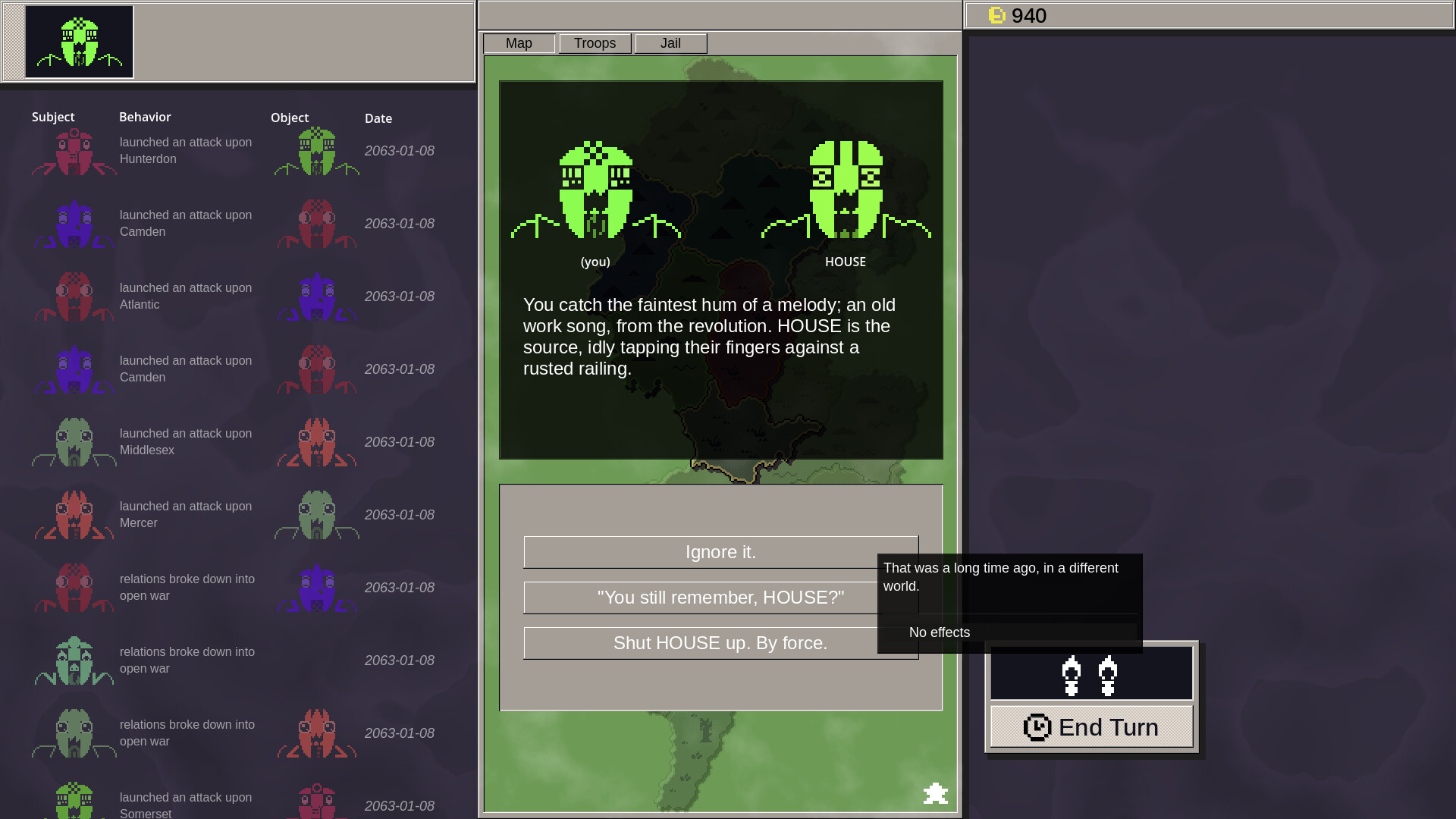This screenshot has height=819, width=1456.
Task: Click the clock icon on the End Turn button
Action: click(x=1038, y=727)
